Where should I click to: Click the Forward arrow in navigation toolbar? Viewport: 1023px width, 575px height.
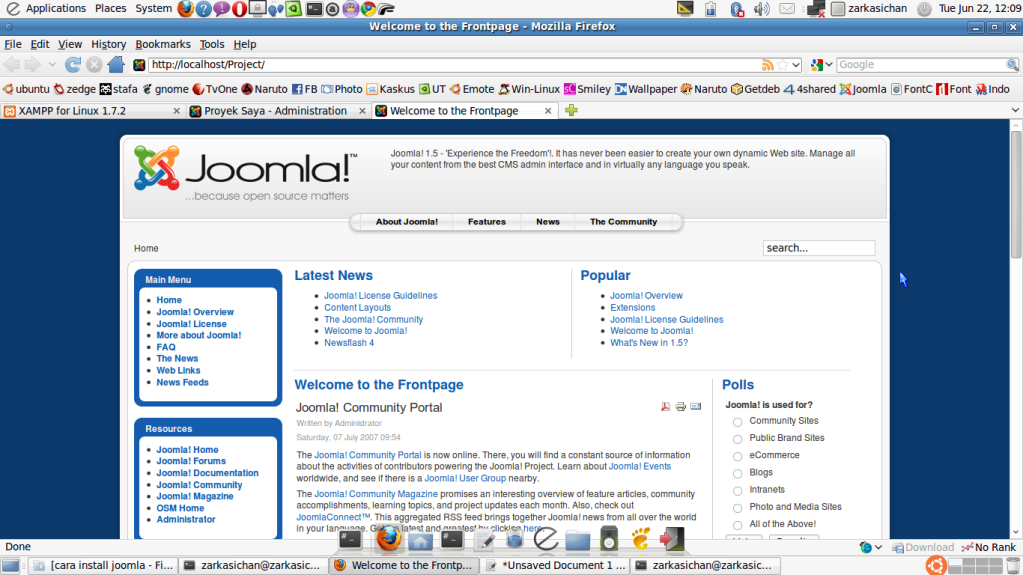[x=32, y=65]
